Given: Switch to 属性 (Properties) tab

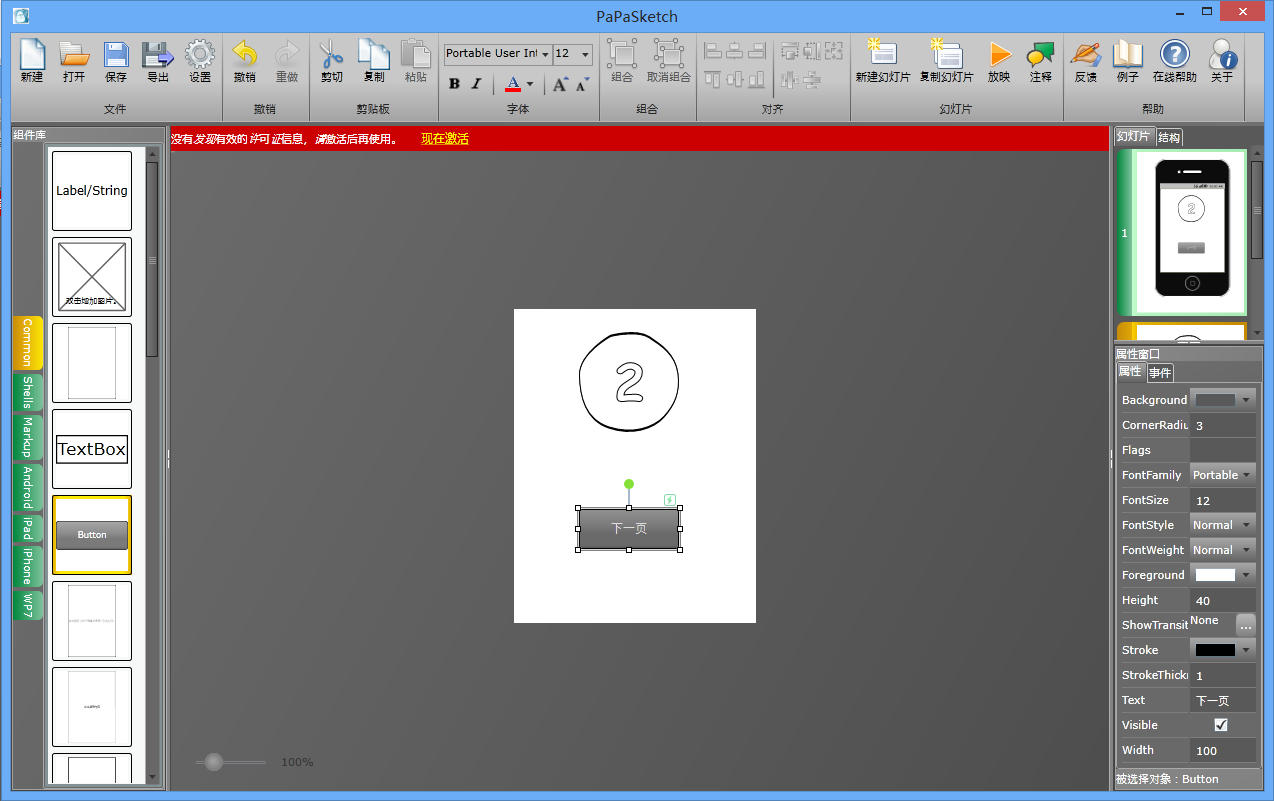Looking at the screenshot, I should pos(1130,371).
